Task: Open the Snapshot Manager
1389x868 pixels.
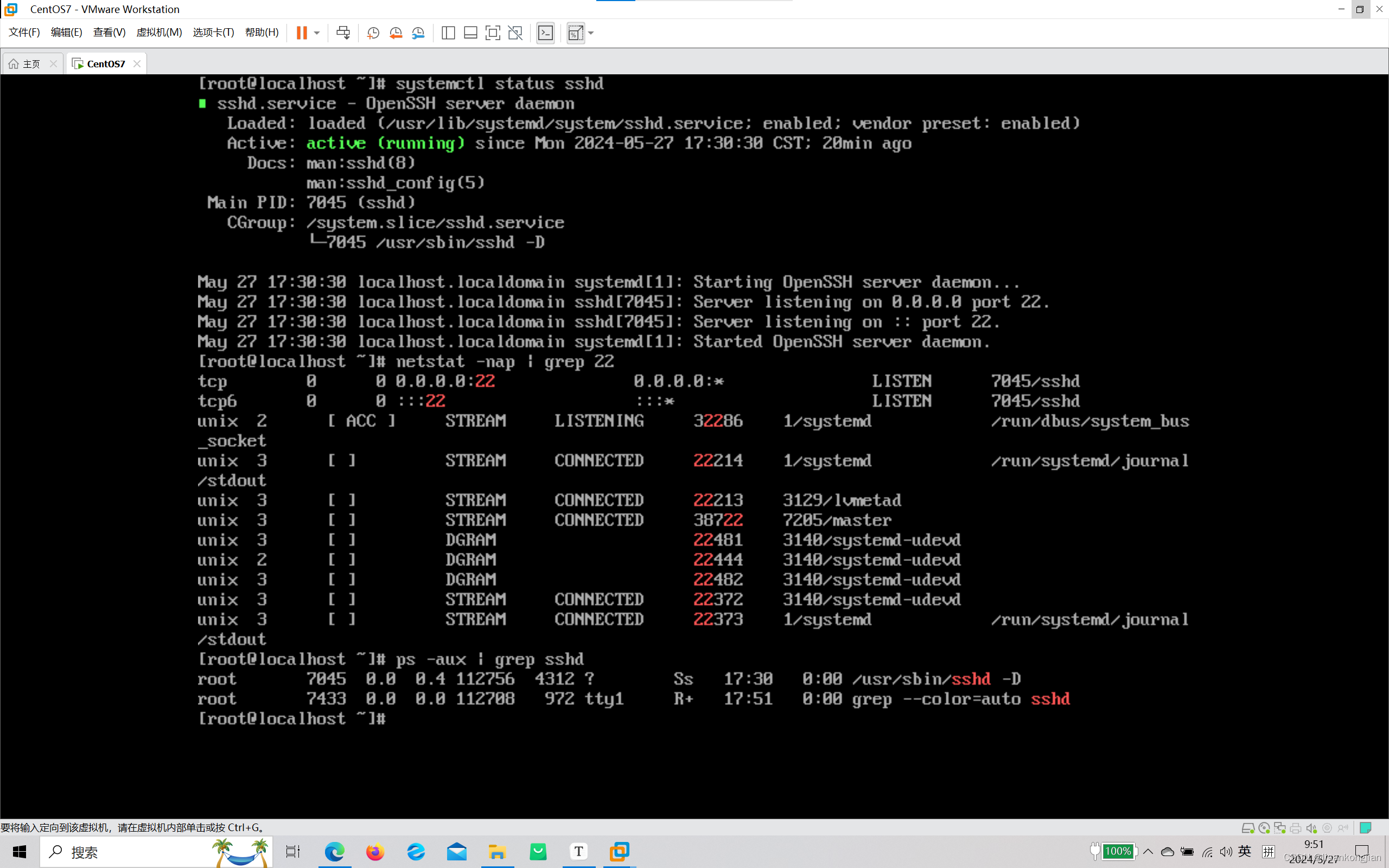Action: pyautogui.click(x=418, y=33)
